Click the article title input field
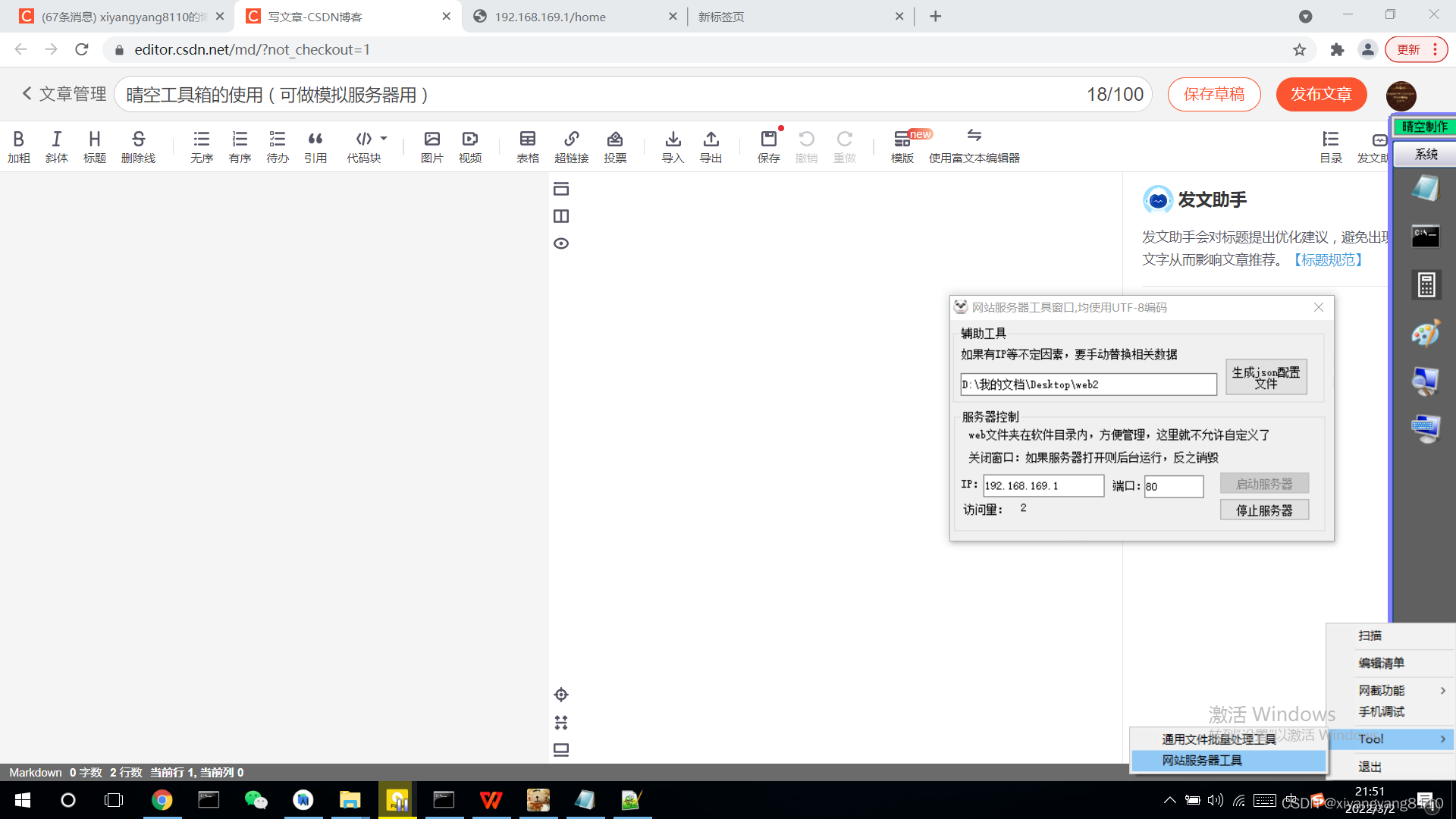This screenshot has width=1456, height=819. click(x=633, y=95)
